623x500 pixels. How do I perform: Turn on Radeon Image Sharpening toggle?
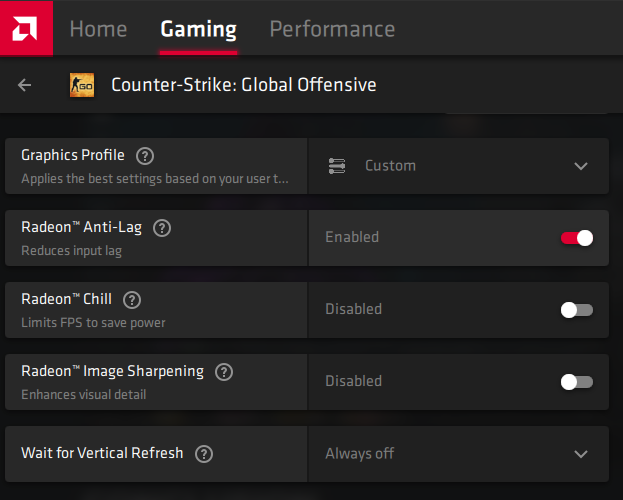(x=577, y=382)
